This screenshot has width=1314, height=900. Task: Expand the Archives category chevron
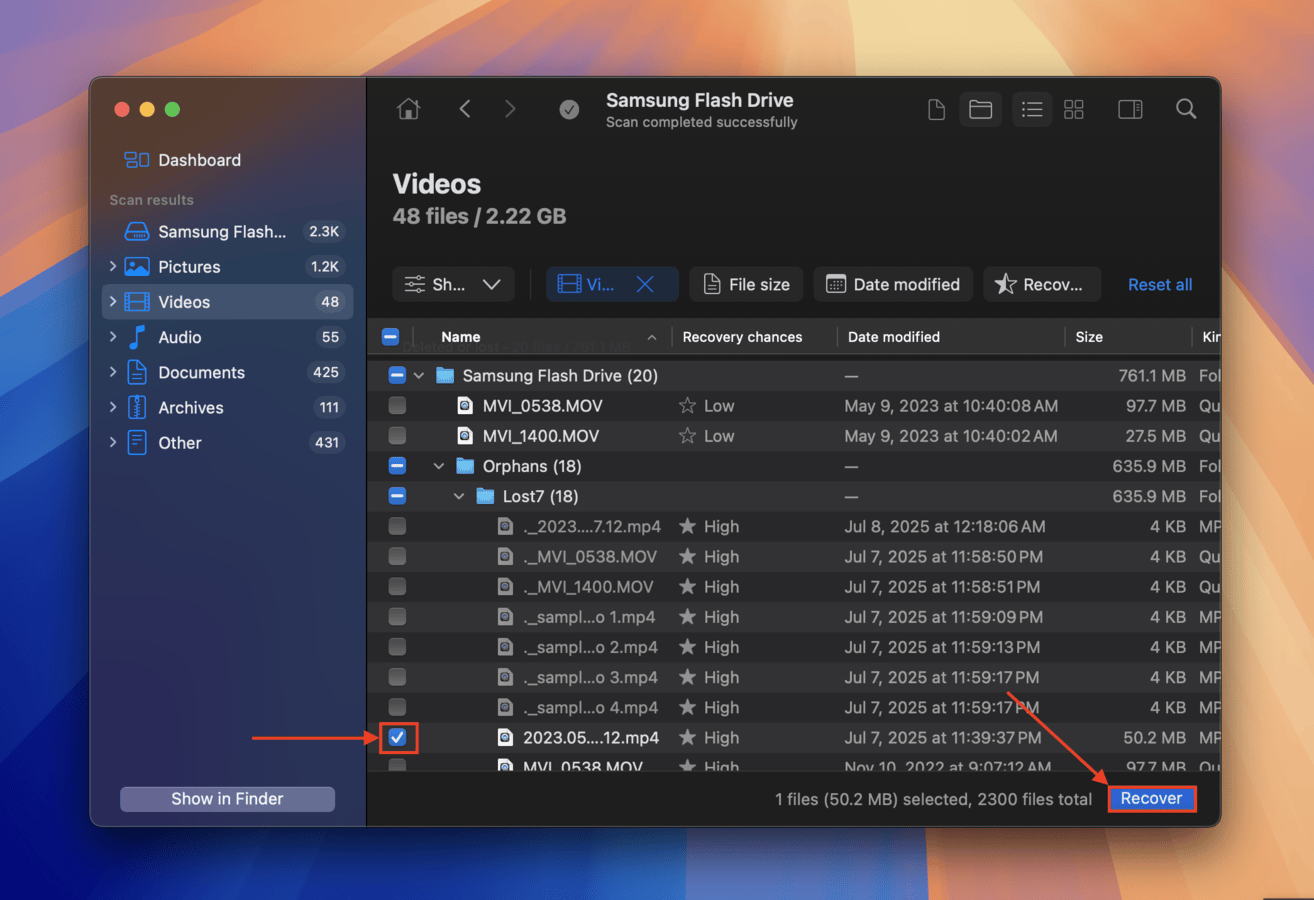pyautogui.click(x=113, y=408)
